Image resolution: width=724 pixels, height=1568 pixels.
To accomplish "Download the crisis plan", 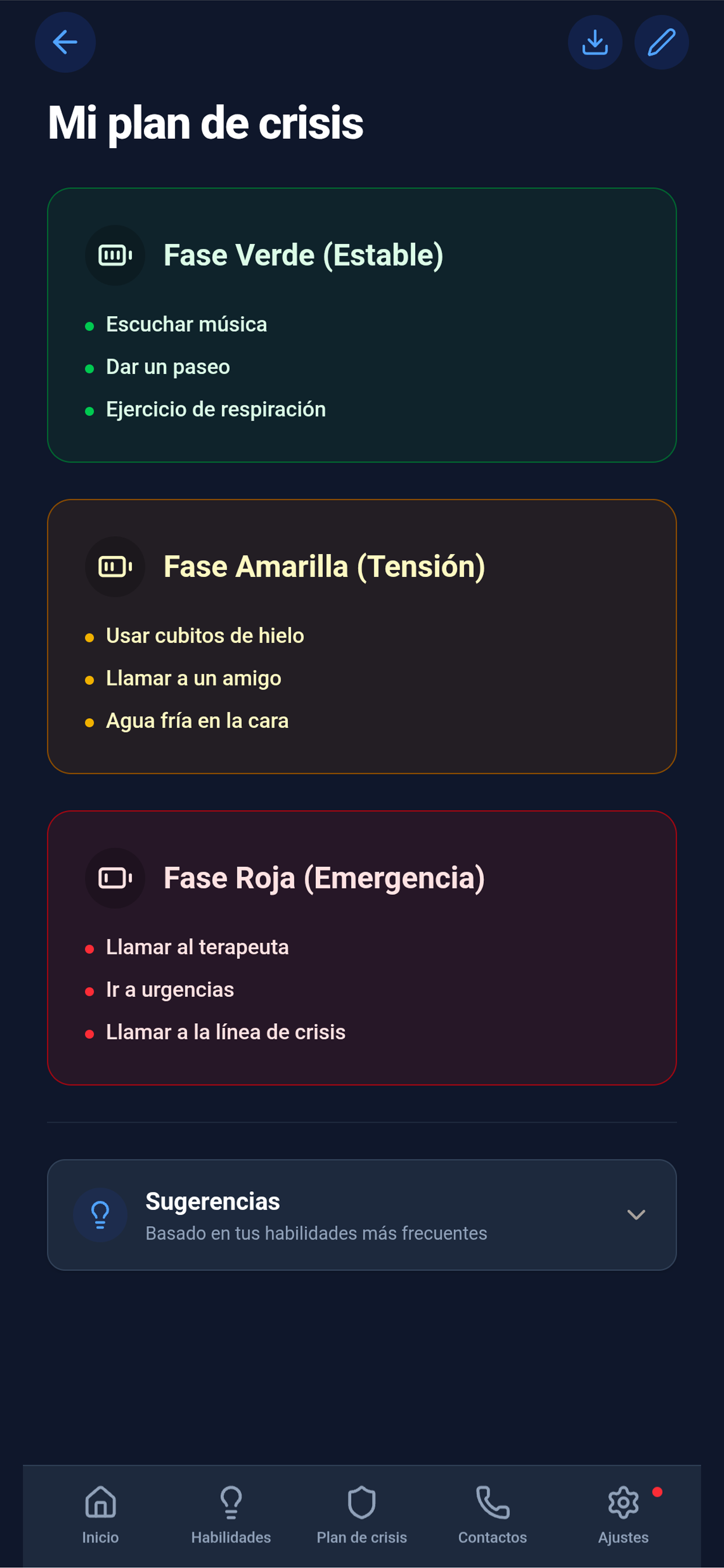I will click(x=596, y=42).
